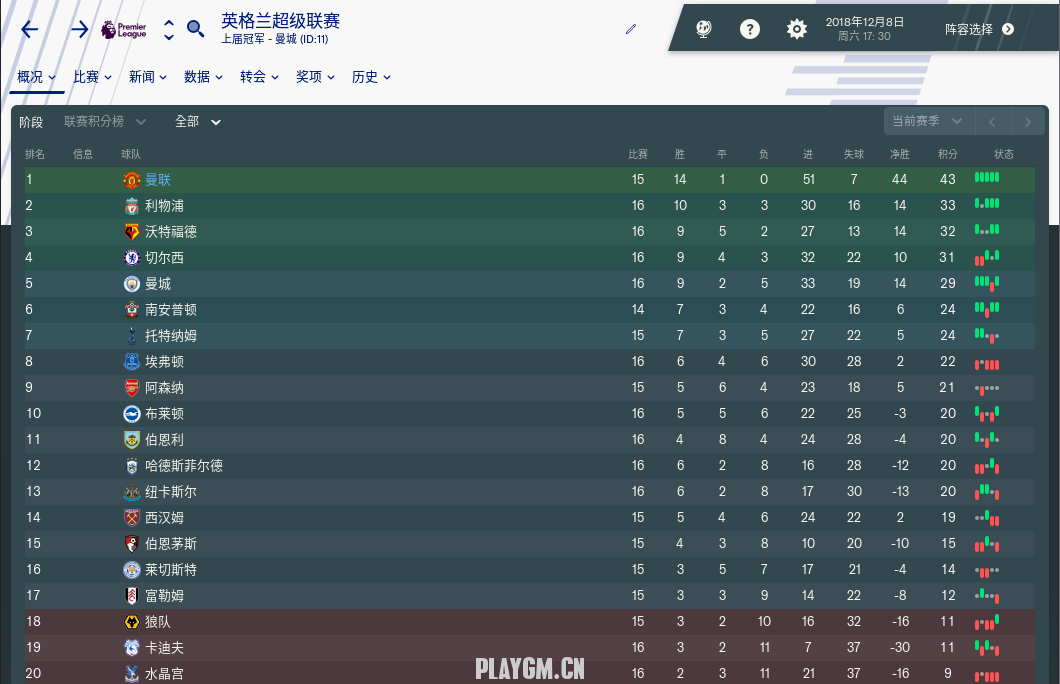The height and width of the screenshot is (684, 1060).
Task: Expand the 联赛积分榜 stage dropdown
Action: [105, 122]
